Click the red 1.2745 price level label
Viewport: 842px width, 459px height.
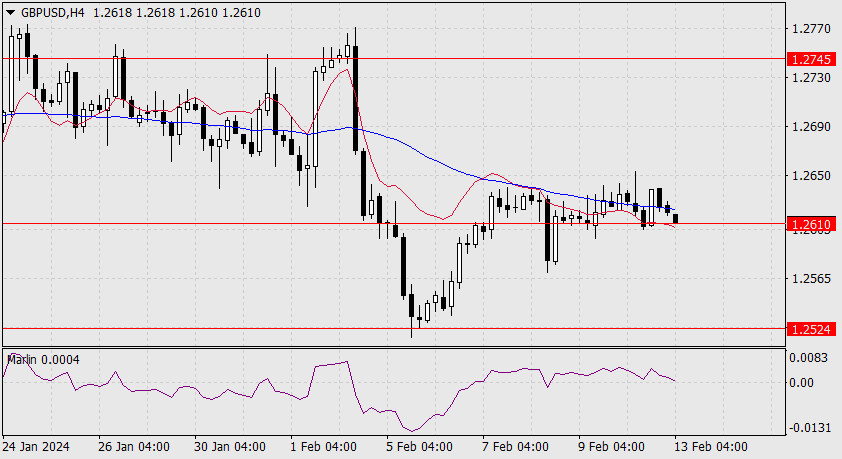(811, 59)
